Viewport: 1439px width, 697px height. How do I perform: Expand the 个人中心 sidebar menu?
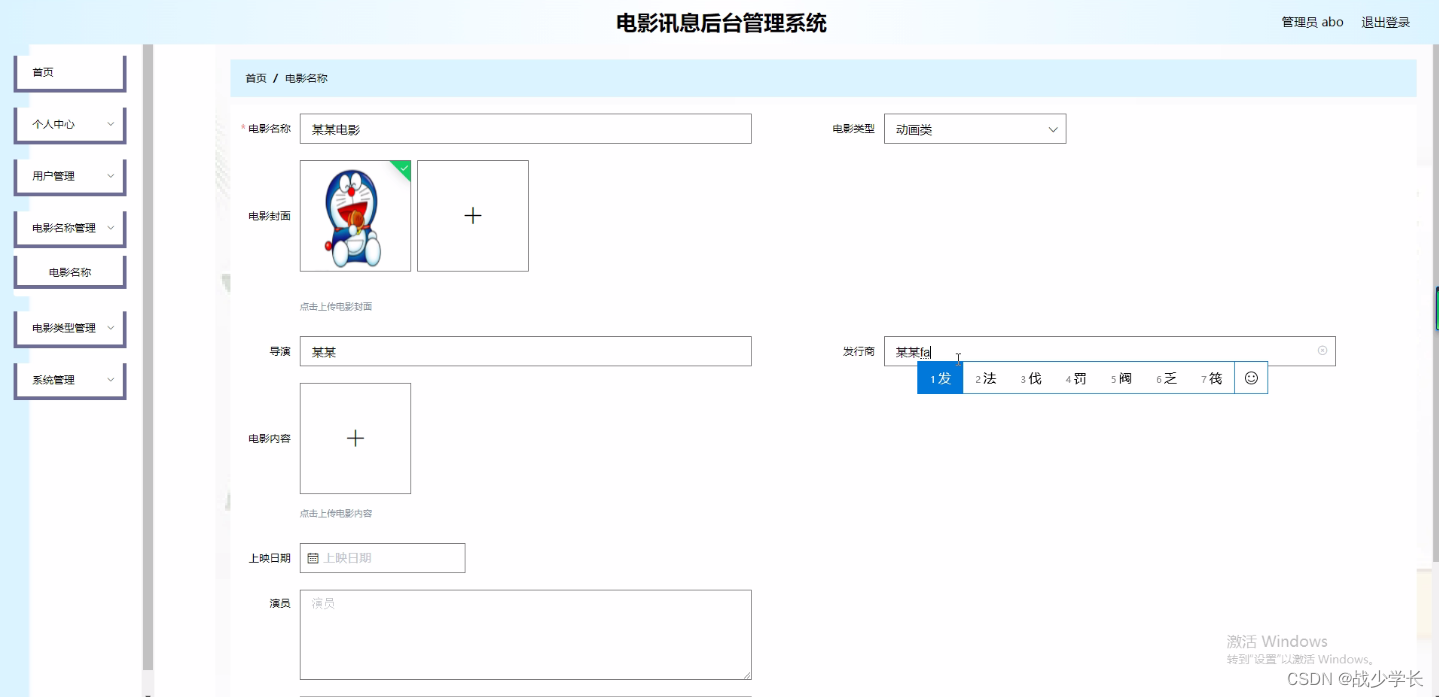pyautogui.click(x=69, y=125)
